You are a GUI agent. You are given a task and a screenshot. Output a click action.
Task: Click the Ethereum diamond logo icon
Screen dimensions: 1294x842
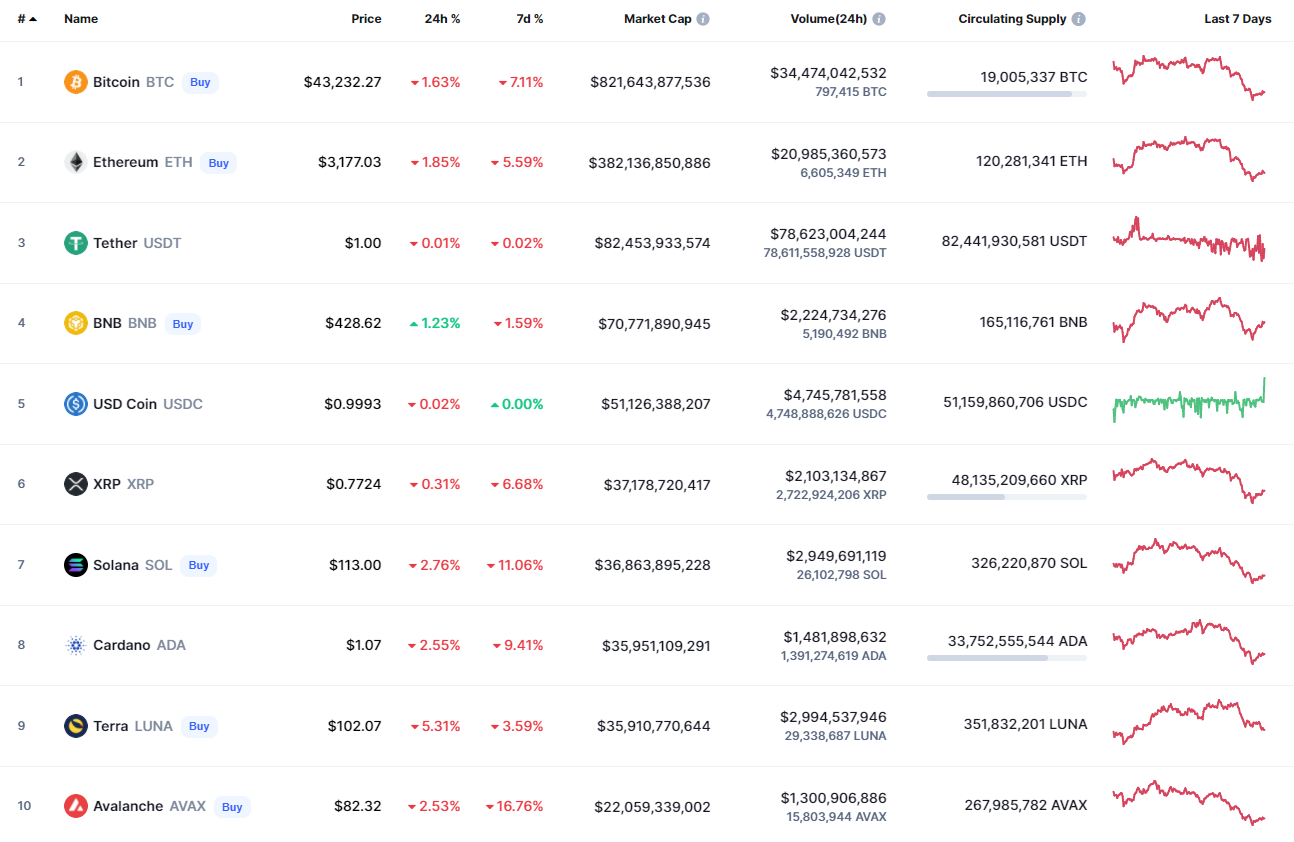pyautogui.click(x=76, y=162)
